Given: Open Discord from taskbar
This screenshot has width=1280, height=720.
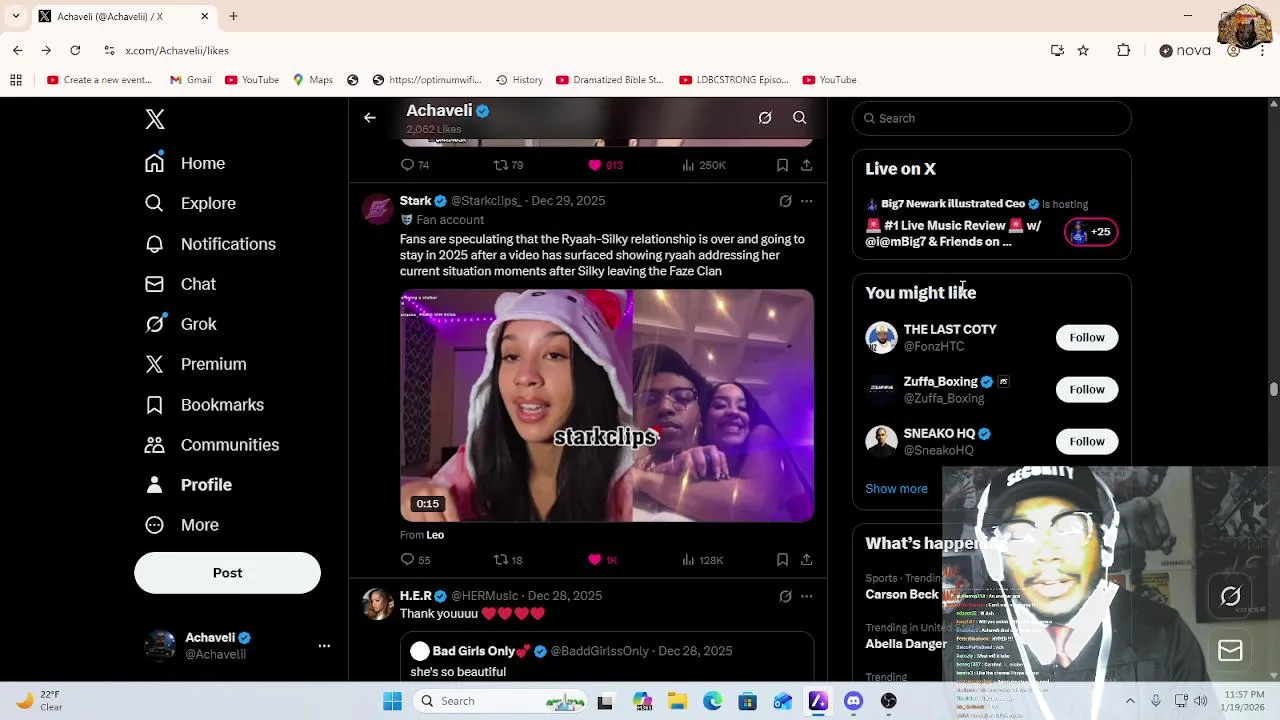Looking at the screenshot, I should pos(853,701).
